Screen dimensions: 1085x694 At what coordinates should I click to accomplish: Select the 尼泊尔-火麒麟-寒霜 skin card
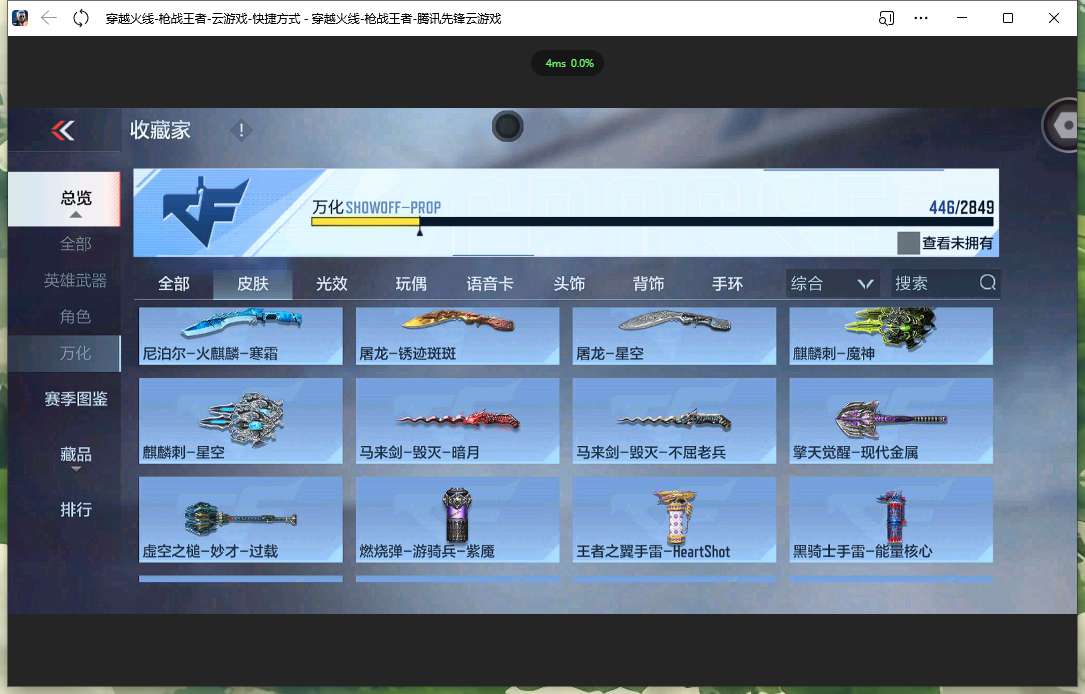tap(241, 336)
